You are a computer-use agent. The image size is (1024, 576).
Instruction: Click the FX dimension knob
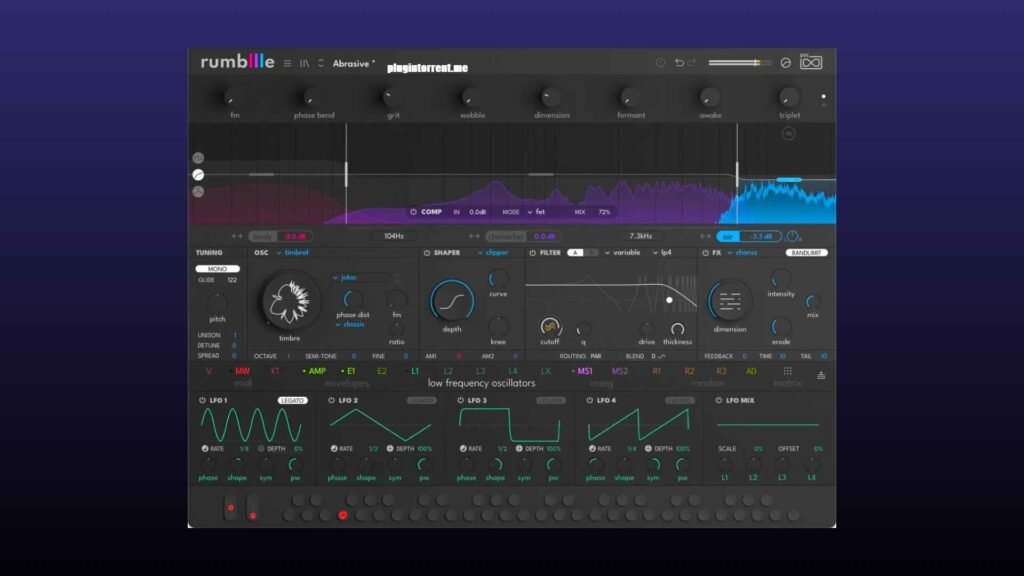pos(729,301)
